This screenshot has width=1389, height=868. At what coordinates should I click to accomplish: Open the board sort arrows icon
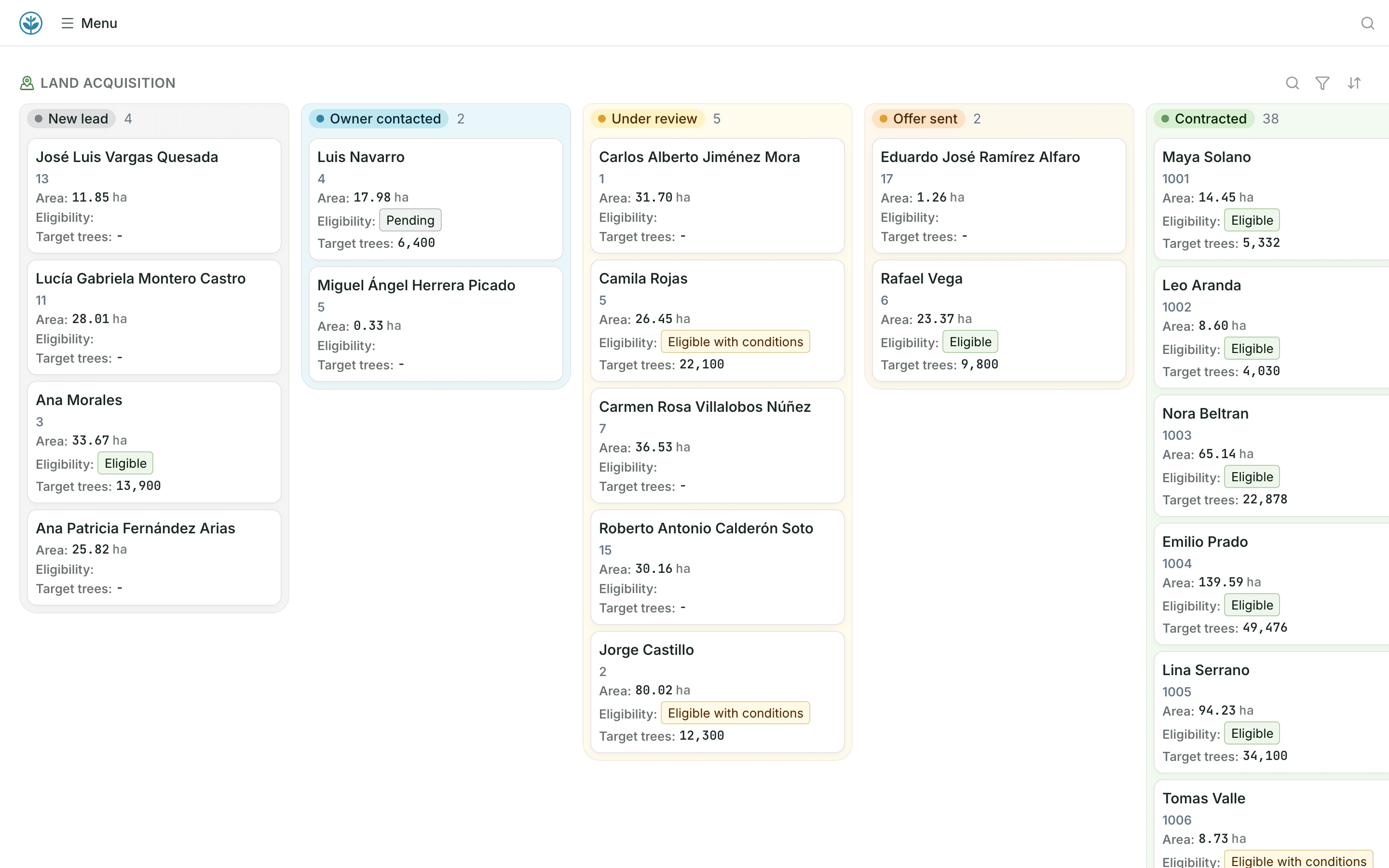point(1354,83)
